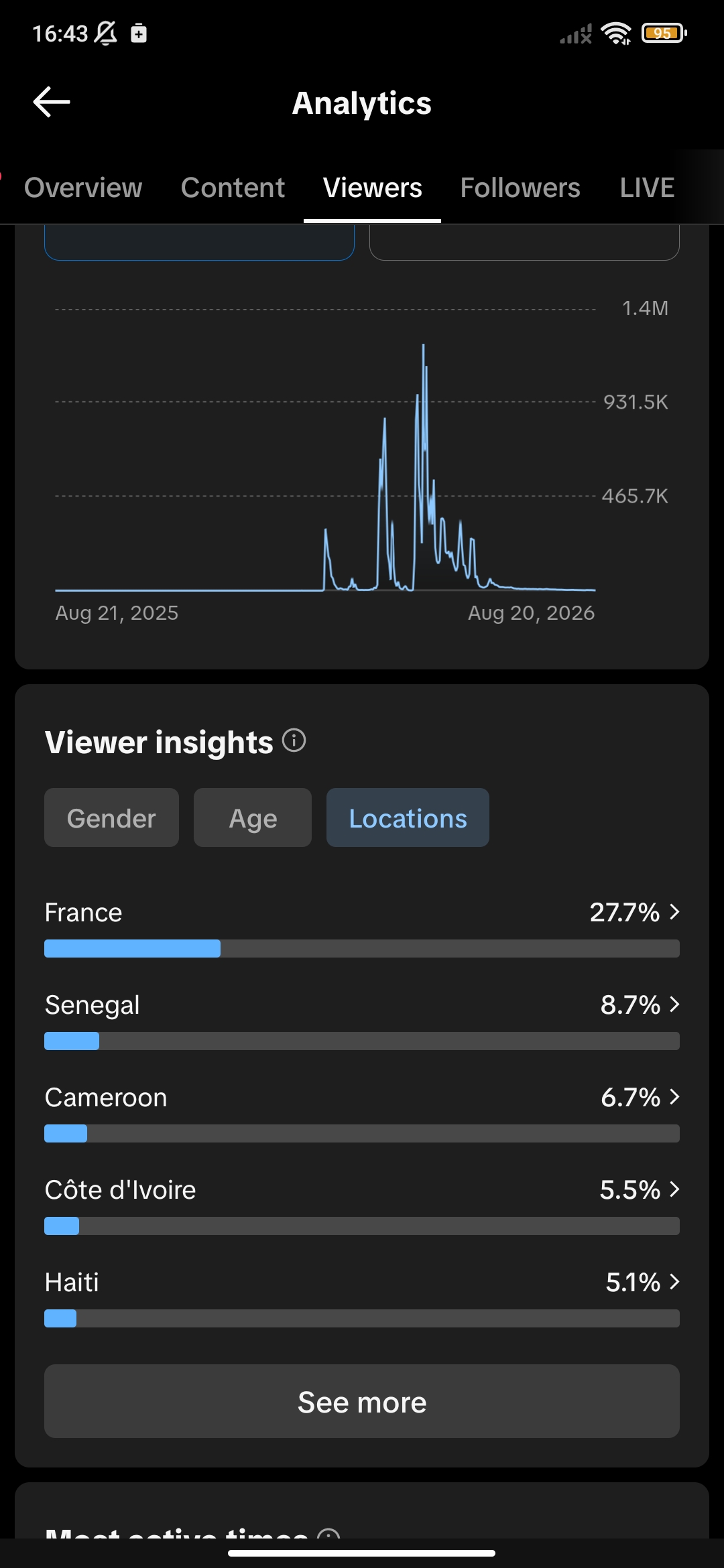The width and height of the screenshot is (724, 1568).
Task: Tap the battery saver icon beside the clock
Action: [139, 33]
